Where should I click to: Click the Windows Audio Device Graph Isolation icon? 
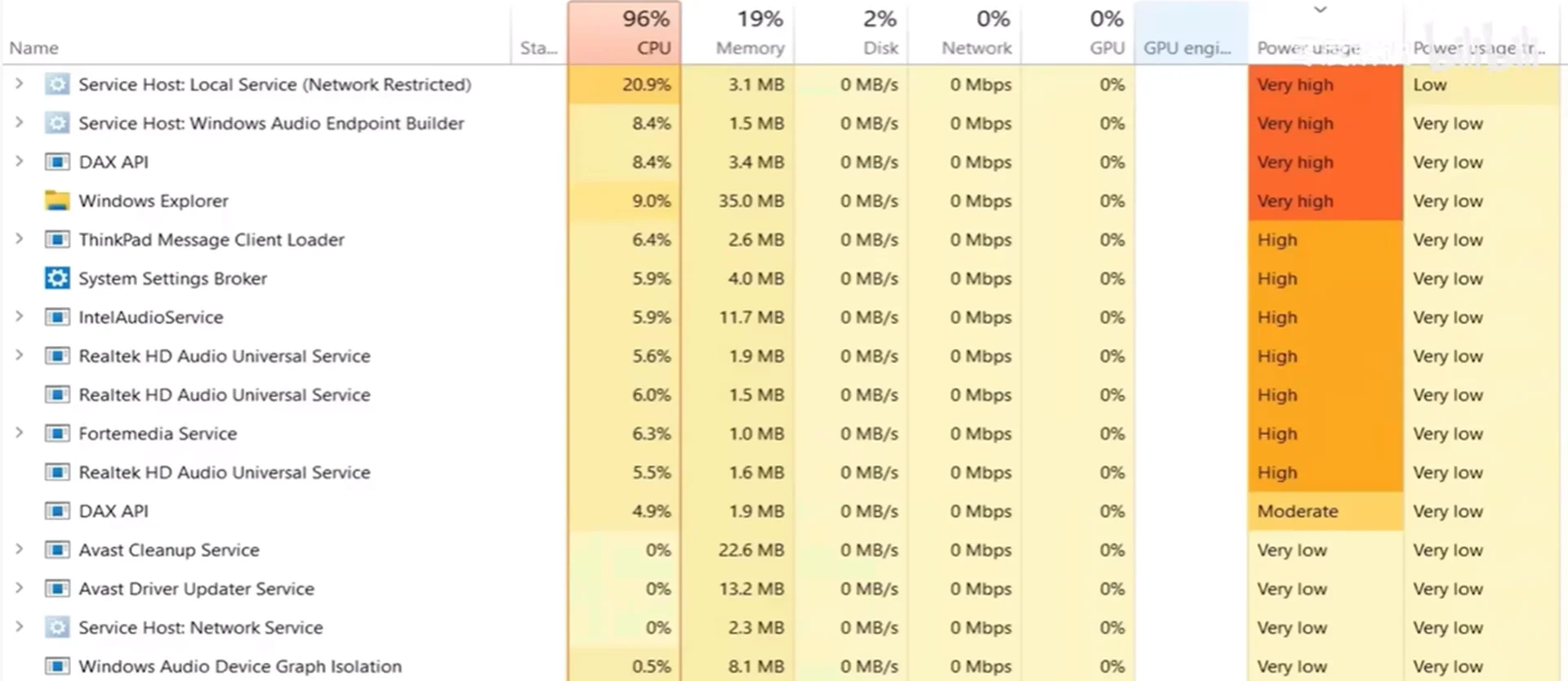56,666
